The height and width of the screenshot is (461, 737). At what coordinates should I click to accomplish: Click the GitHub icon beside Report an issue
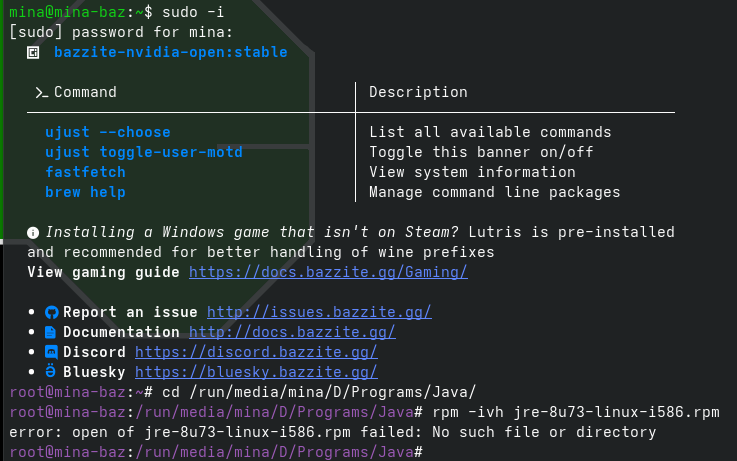click(51, 313)
